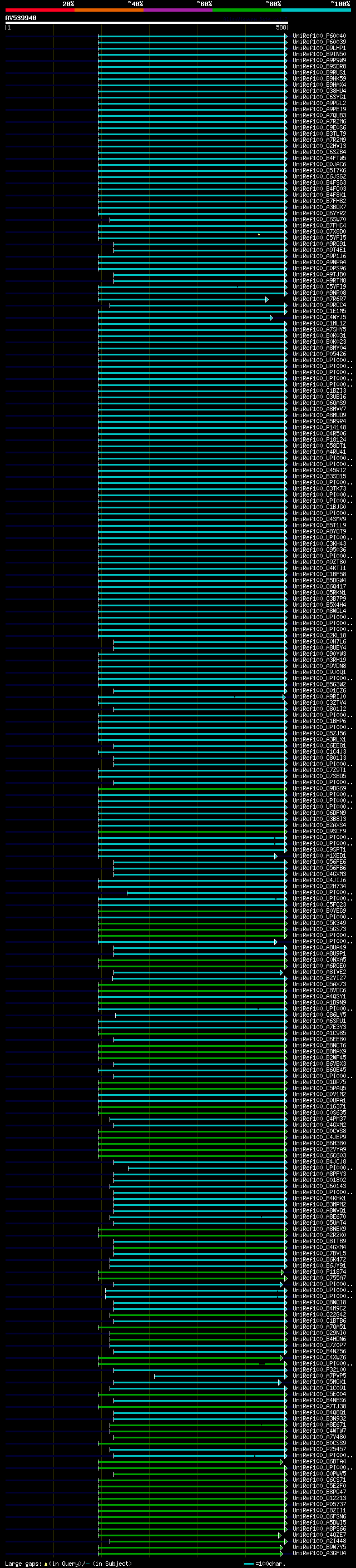The height and width of the screenshot is (1568, 356).
Task: Select the UniRef100_Q4KTI1 label
Action: 319,568
